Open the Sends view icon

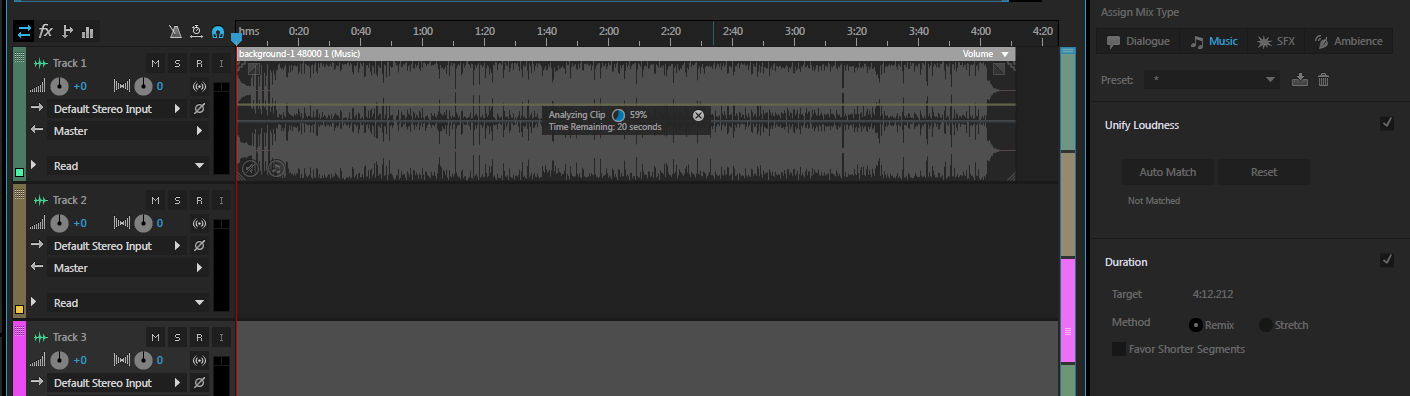pyautogui.click(x=67, y=32)
